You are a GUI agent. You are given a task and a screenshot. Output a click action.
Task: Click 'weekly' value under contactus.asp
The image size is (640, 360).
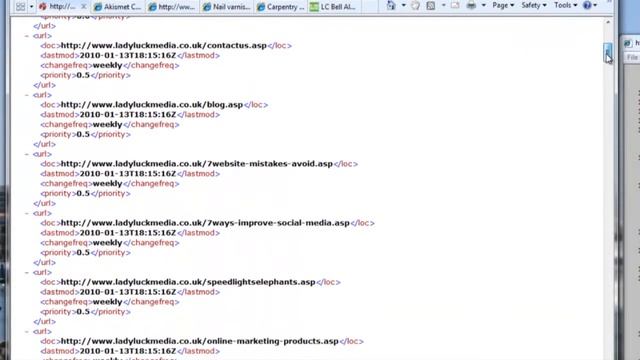click(107, 65)
